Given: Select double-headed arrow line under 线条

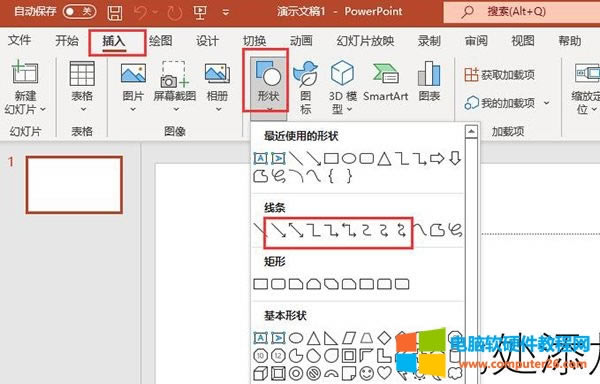Looking at the screenshot, I should (296, 230).
